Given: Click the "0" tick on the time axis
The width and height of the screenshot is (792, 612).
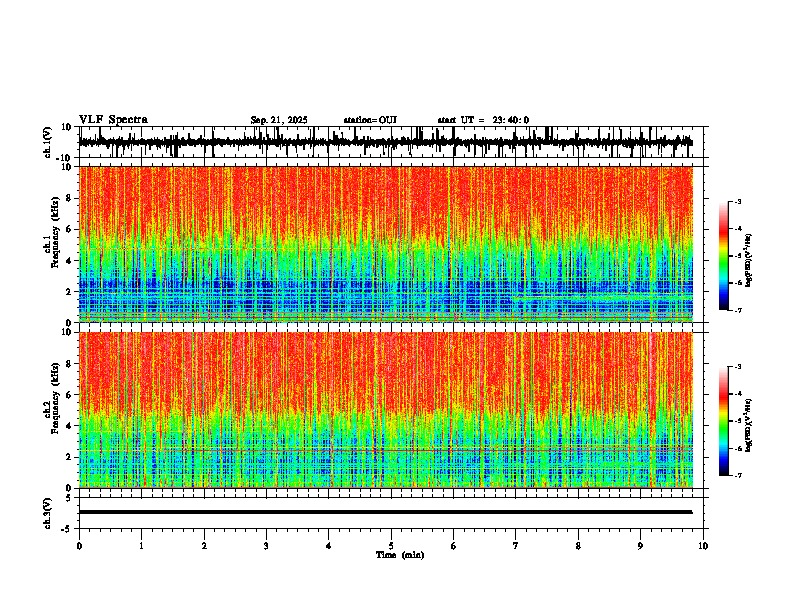Looking at the screenshot, I should [79, 546].
